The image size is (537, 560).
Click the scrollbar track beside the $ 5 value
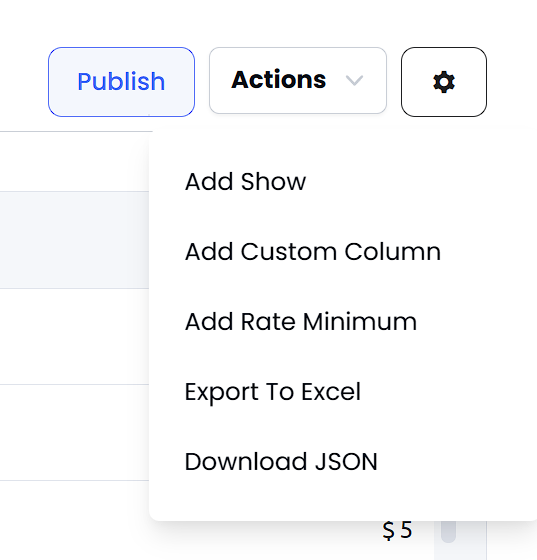coord(460,540)
